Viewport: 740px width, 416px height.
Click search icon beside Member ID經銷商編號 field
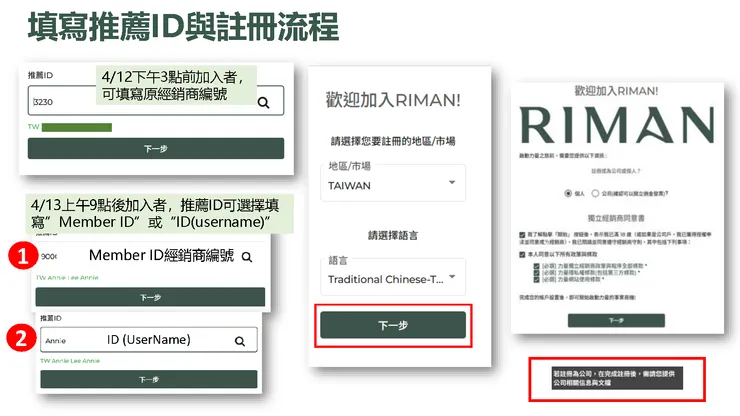[x=247, y=257]
